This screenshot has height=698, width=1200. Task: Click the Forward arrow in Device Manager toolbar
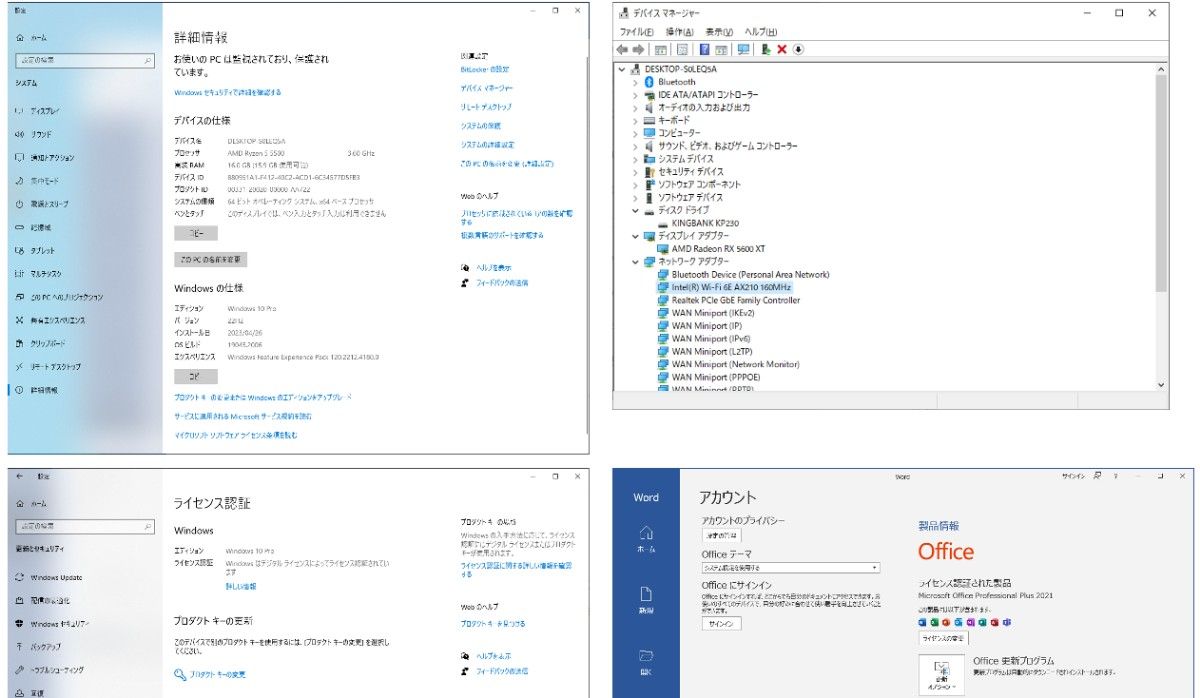[x=638, y=49]
